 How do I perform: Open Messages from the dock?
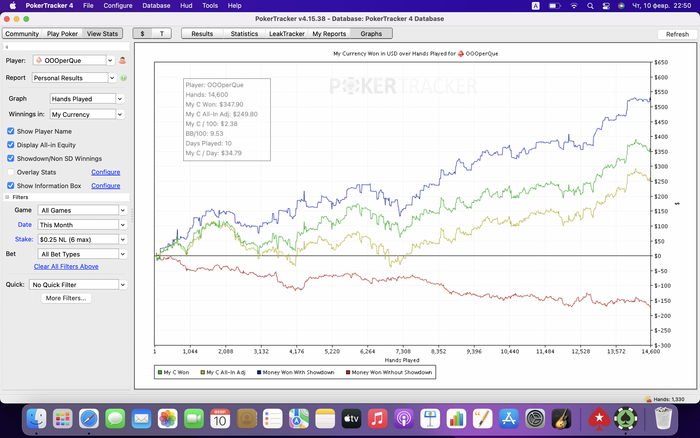point(115,419)
